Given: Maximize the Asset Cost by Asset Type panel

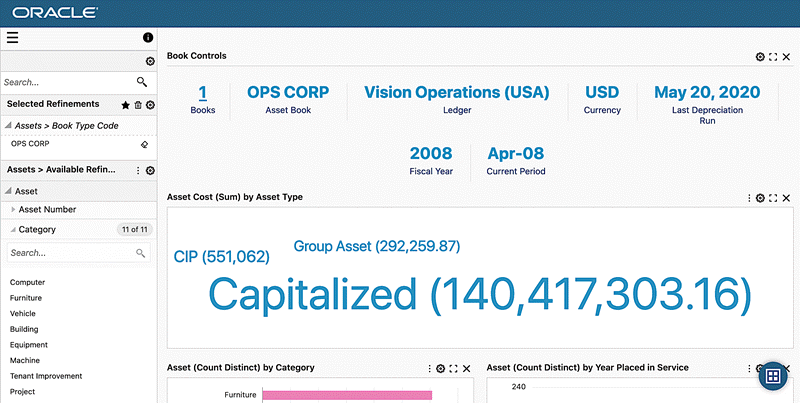Looking at the screenshot, I should point(773,198).
